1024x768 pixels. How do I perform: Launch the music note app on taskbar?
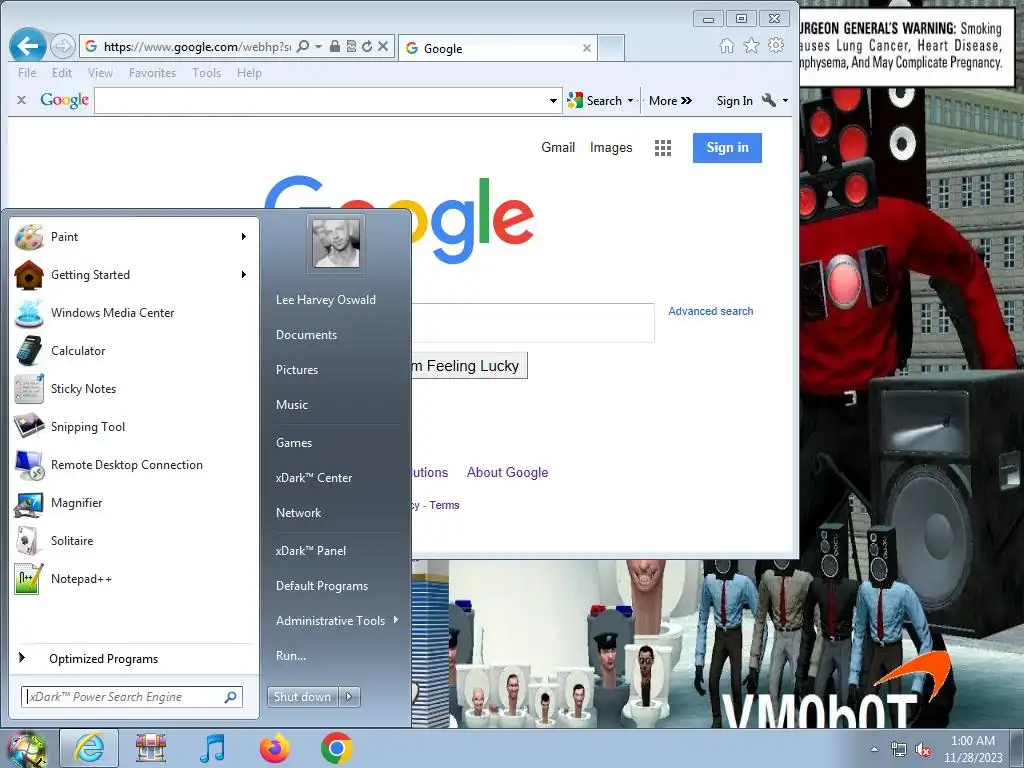tap(212, 748)
